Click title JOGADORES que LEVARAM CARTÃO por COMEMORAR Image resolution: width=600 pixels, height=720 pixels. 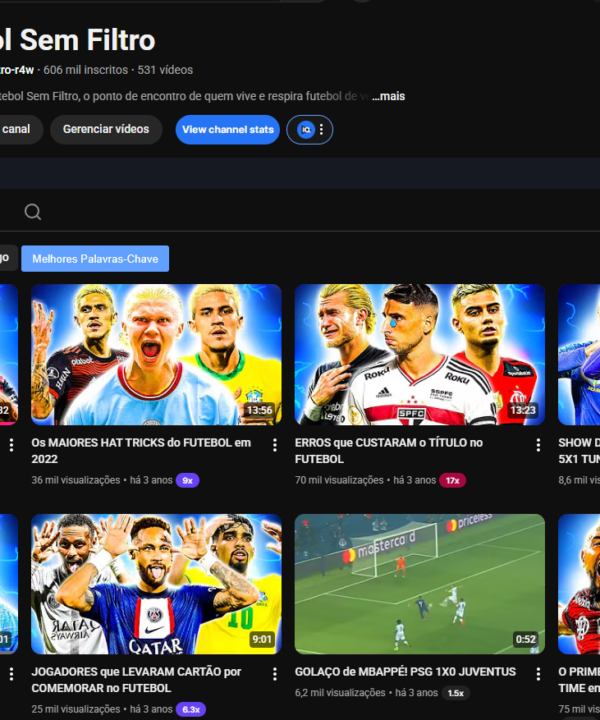point(136,680)
